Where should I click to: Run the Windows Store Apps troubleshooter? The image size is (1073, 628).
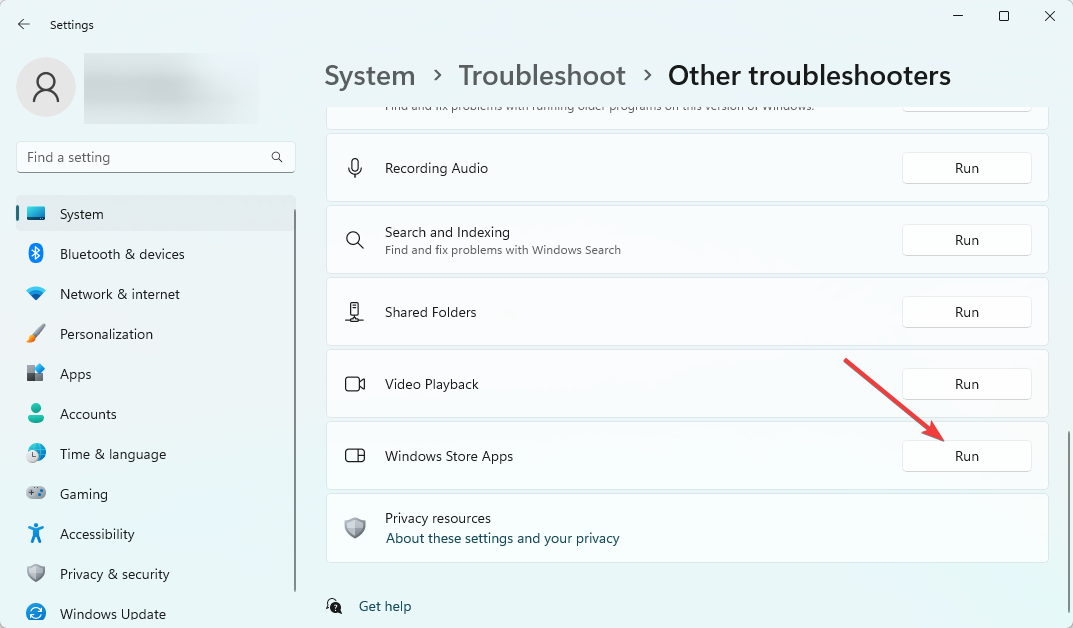click(x=966, y=456)
